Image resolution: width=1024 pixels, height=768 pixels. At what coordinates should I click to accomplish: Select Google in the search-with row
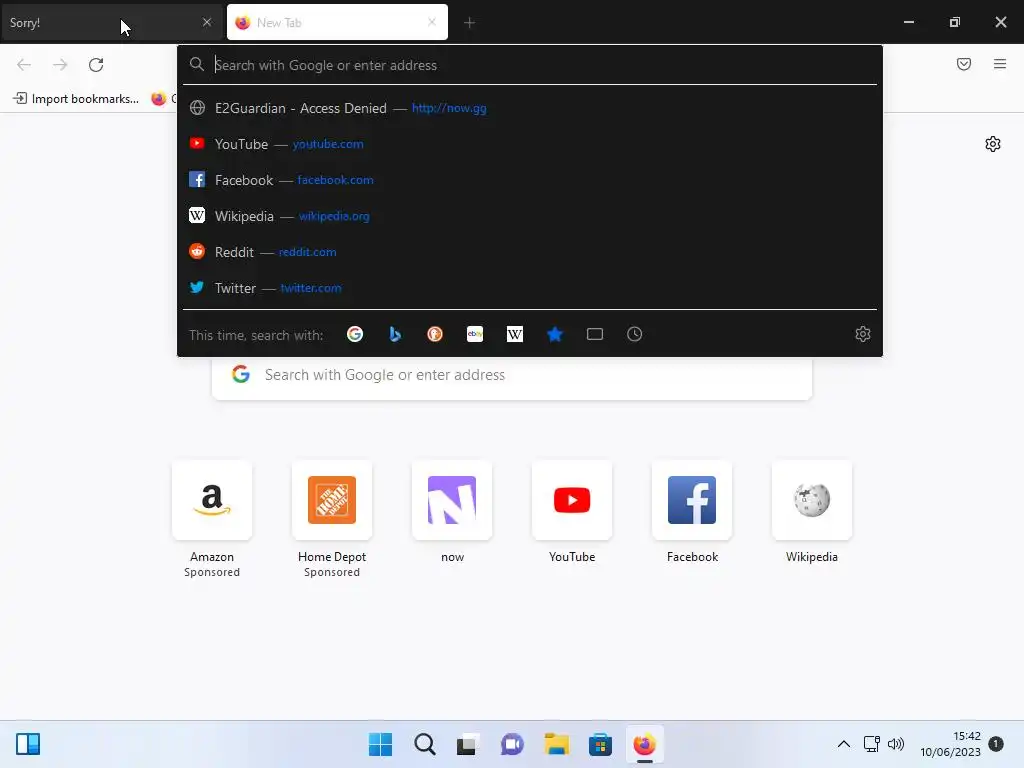(355, 334)
